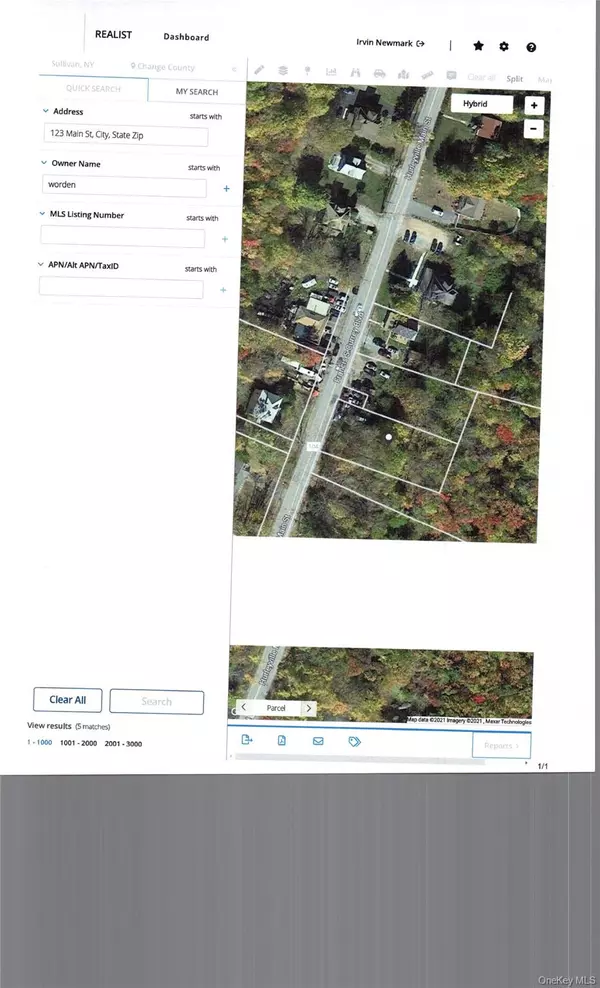Zoom out the map with minus button
600x988 pixels.
[x=534, y=129]
